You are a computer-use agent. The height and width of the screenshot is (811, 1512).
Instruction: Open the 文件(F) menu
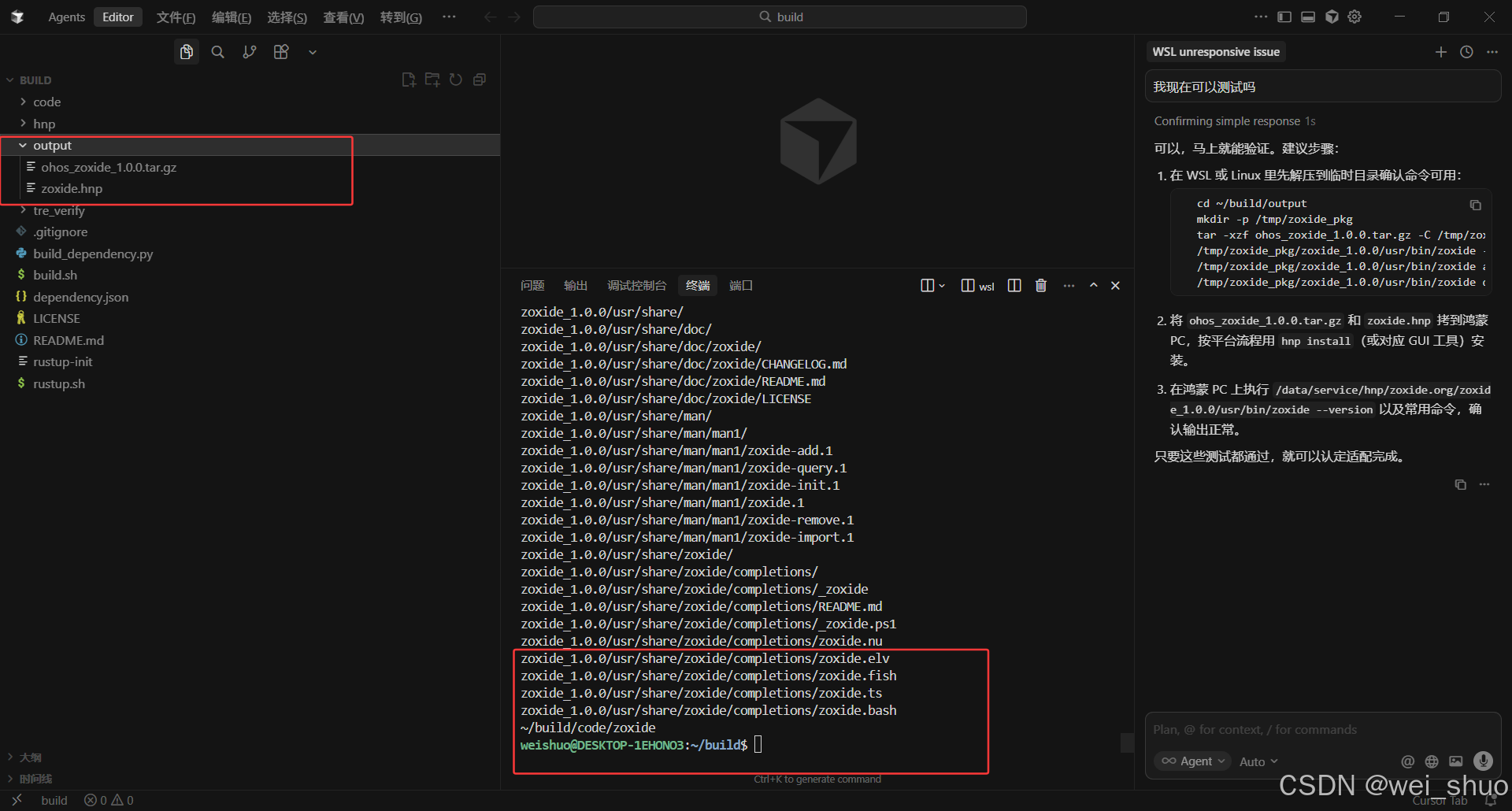coord(176,17)
